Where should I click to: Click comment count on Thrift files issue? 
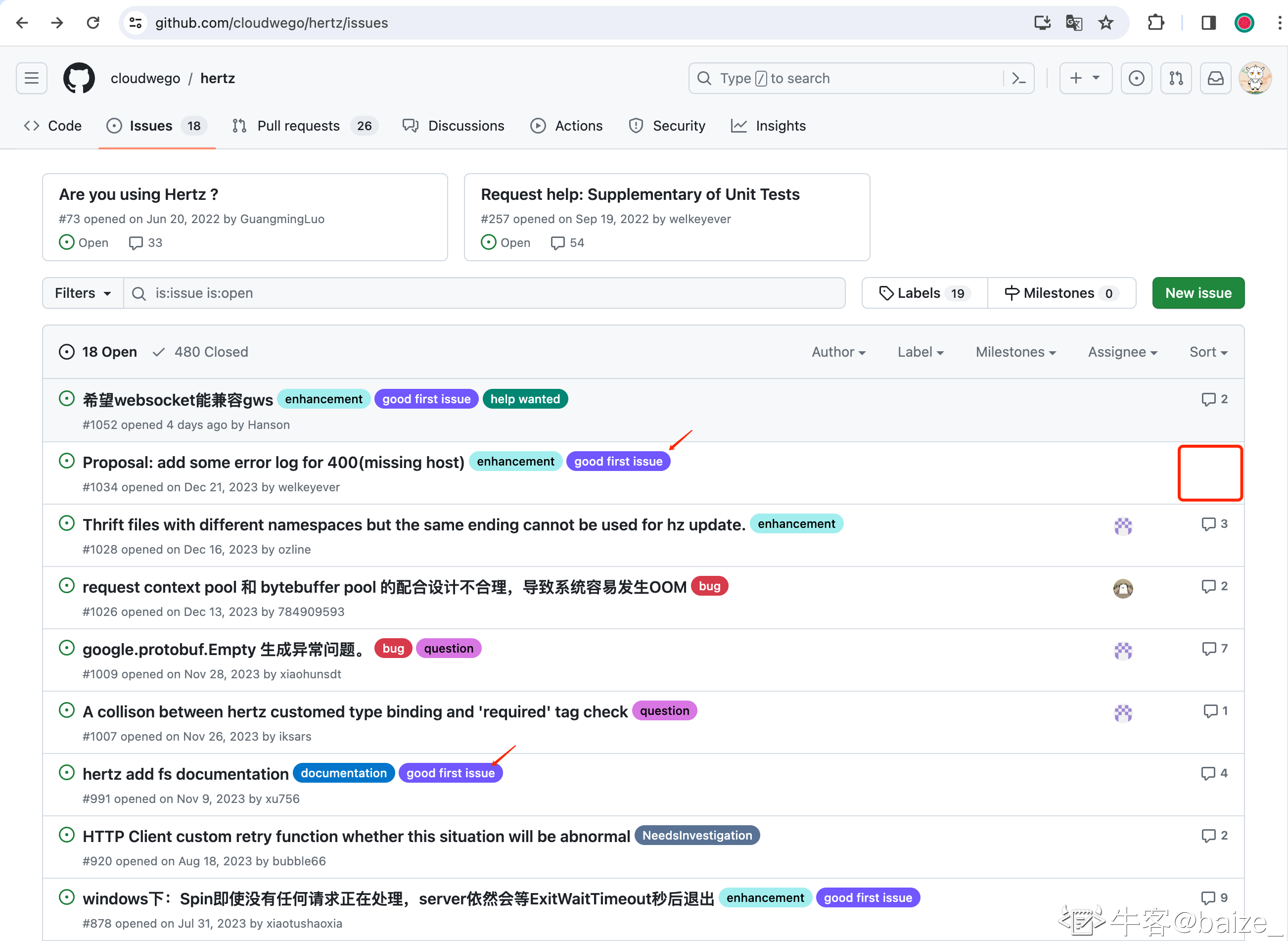pos(1214,524)
